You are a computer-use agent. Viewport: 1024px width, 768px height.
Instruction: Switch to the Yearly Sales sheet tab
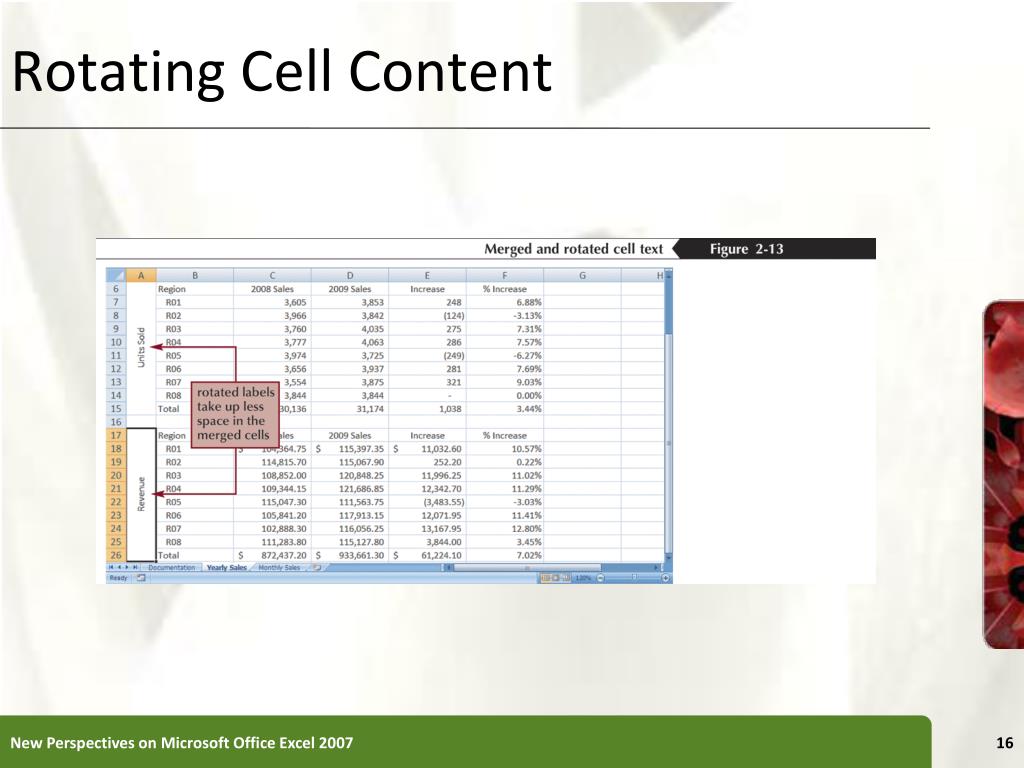coord(227,568)
